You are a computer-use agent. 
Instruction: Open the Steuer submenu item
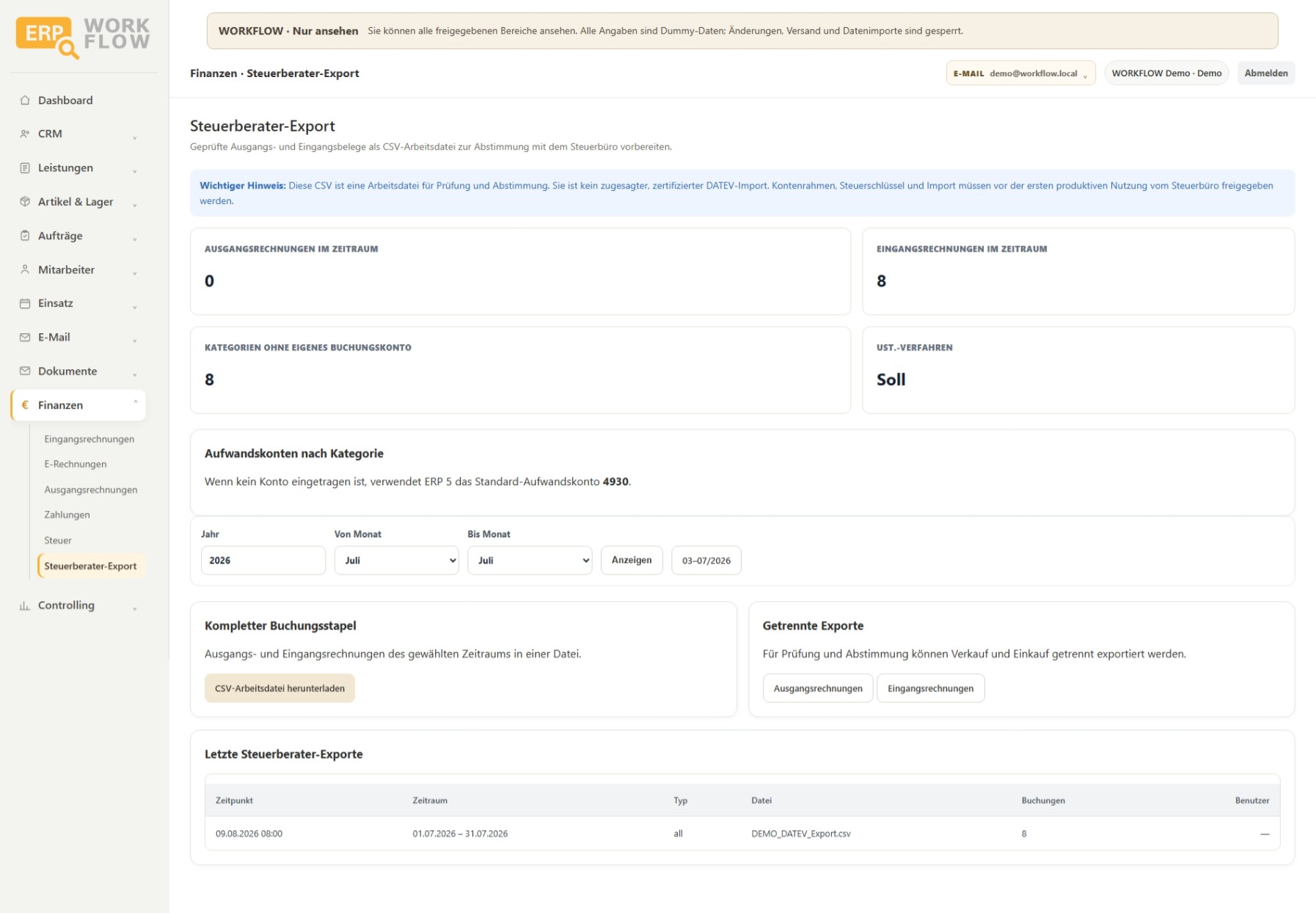click(58, 540)
